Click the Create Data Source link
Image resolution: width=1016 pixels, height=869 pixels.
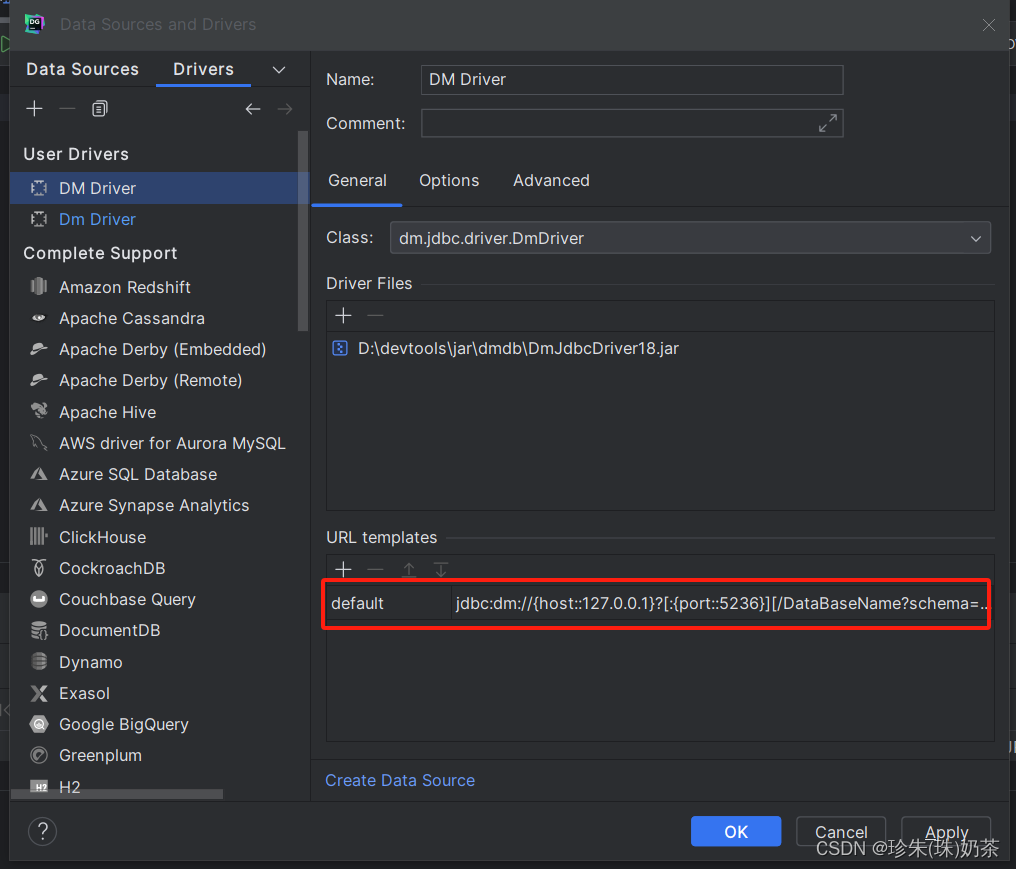pos(400,780)
